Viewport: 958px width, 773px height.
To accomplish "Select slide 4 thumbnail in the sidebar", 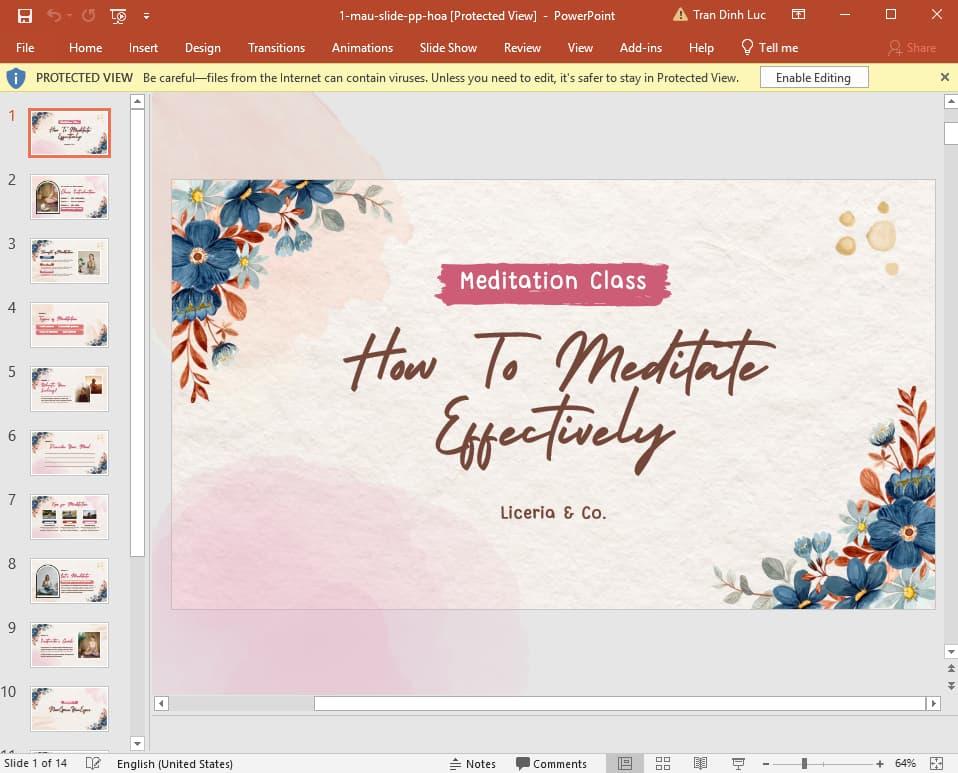I will [69, 324].
